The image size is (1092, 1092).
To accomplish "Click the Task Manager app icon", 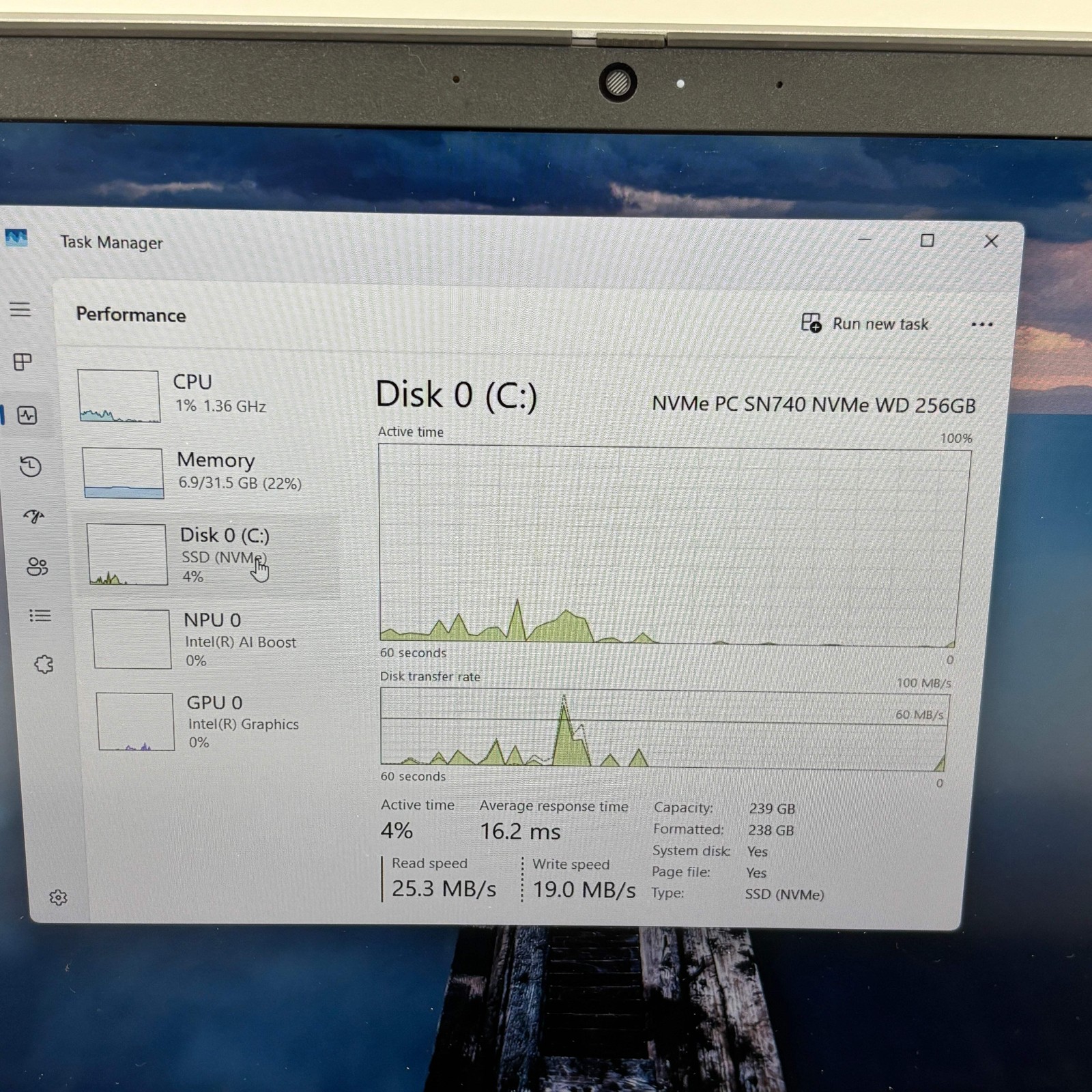I will click(x=16, y=238).
